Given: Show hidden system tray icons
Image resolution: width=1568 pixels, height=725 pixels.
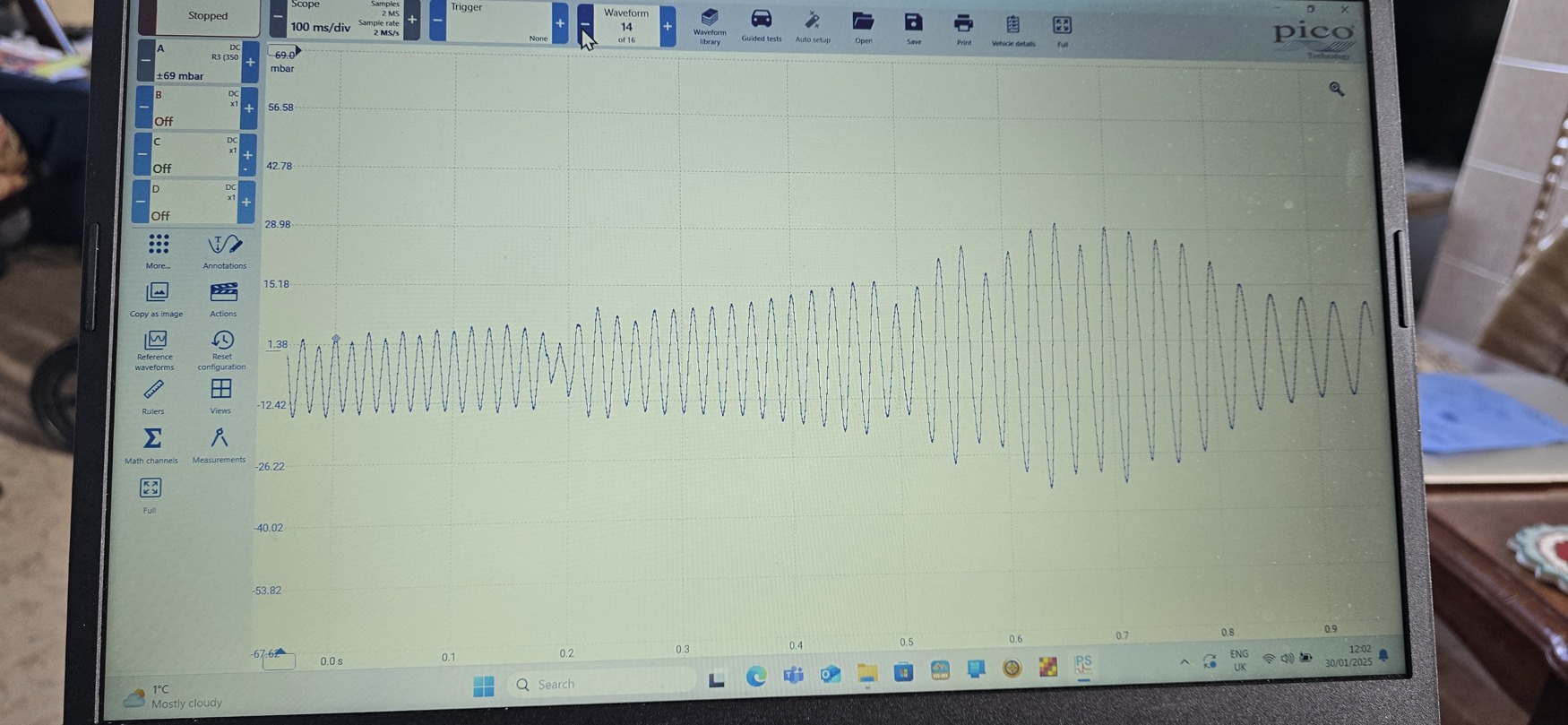Looking at the screenshot, I should click(1185, 661).
